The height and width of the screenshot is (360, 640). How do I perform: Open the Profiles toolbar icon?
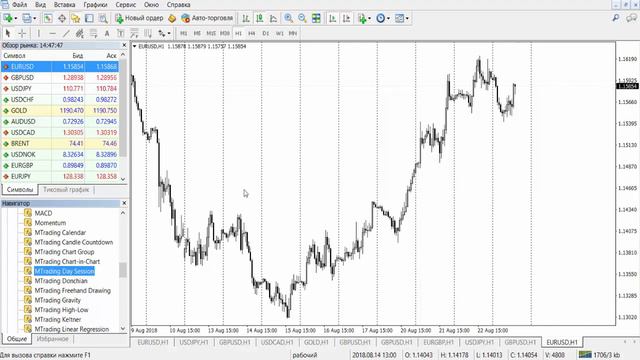pyautogui.click(x=27, y=18)
